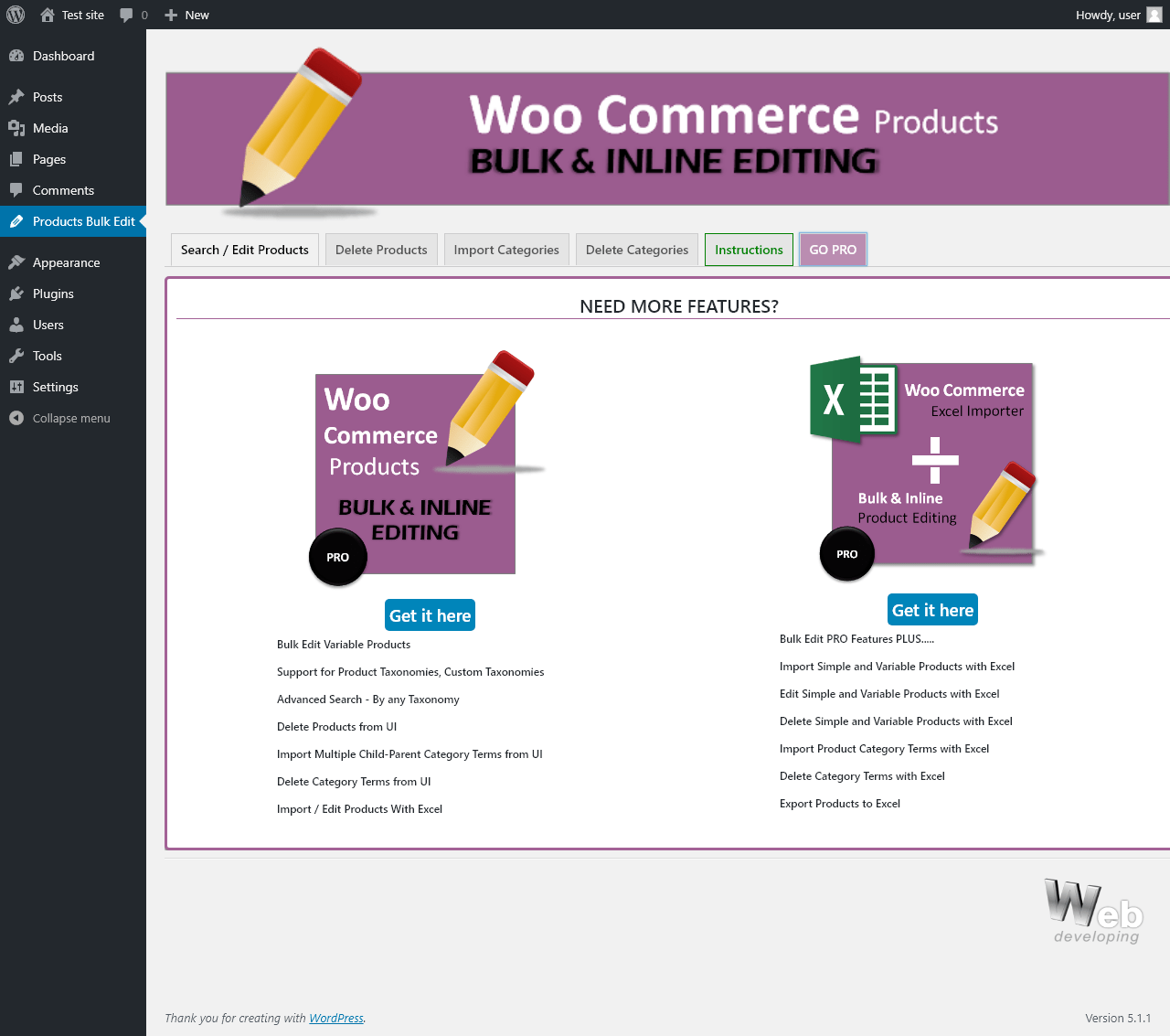This screenshot has height=1036, width=1170.
Task: Click the Bulk & Inline Editing PRO product image
Action: (427, 468)
